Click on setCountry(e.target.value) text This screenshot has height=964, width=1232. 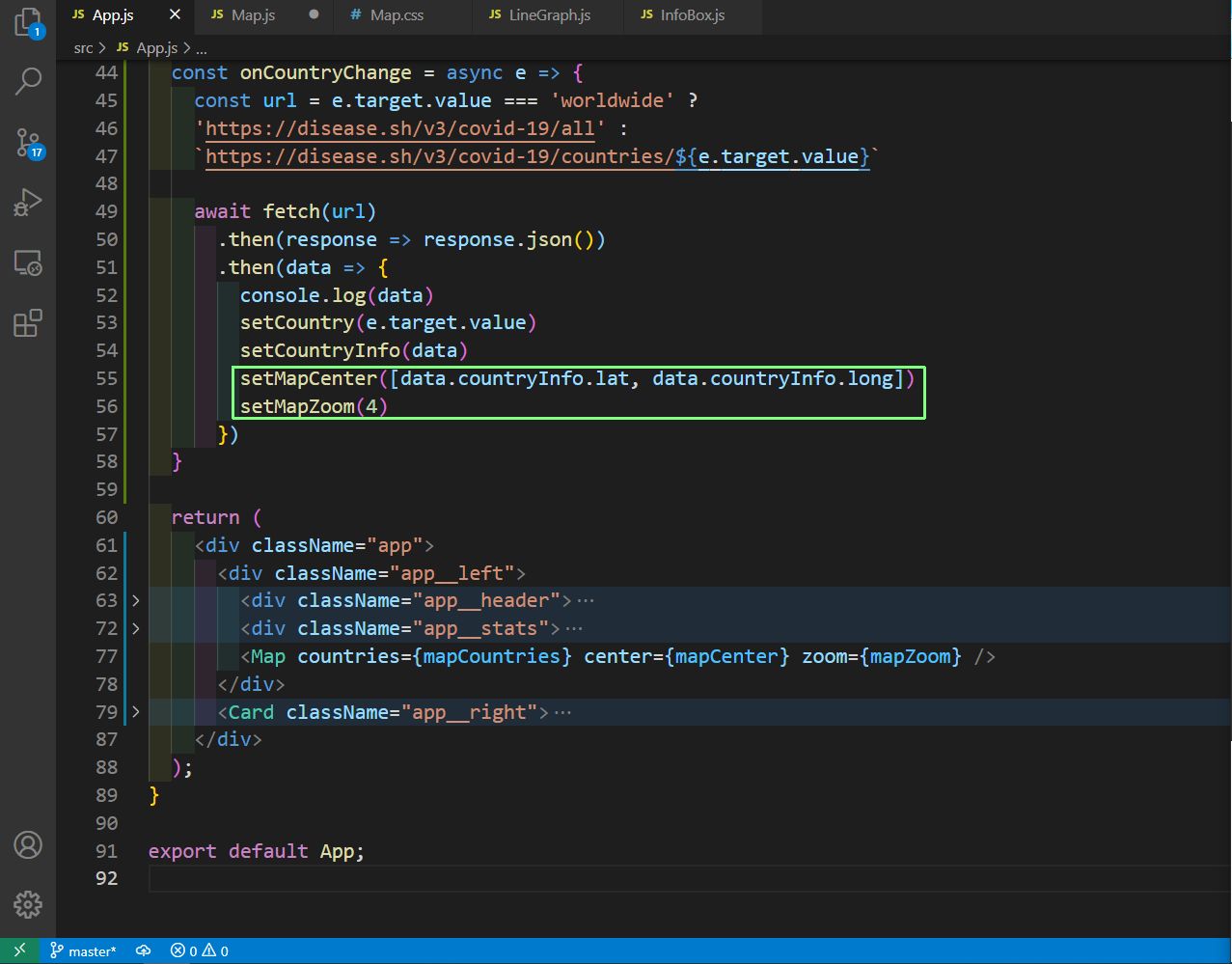click(388, 322)
